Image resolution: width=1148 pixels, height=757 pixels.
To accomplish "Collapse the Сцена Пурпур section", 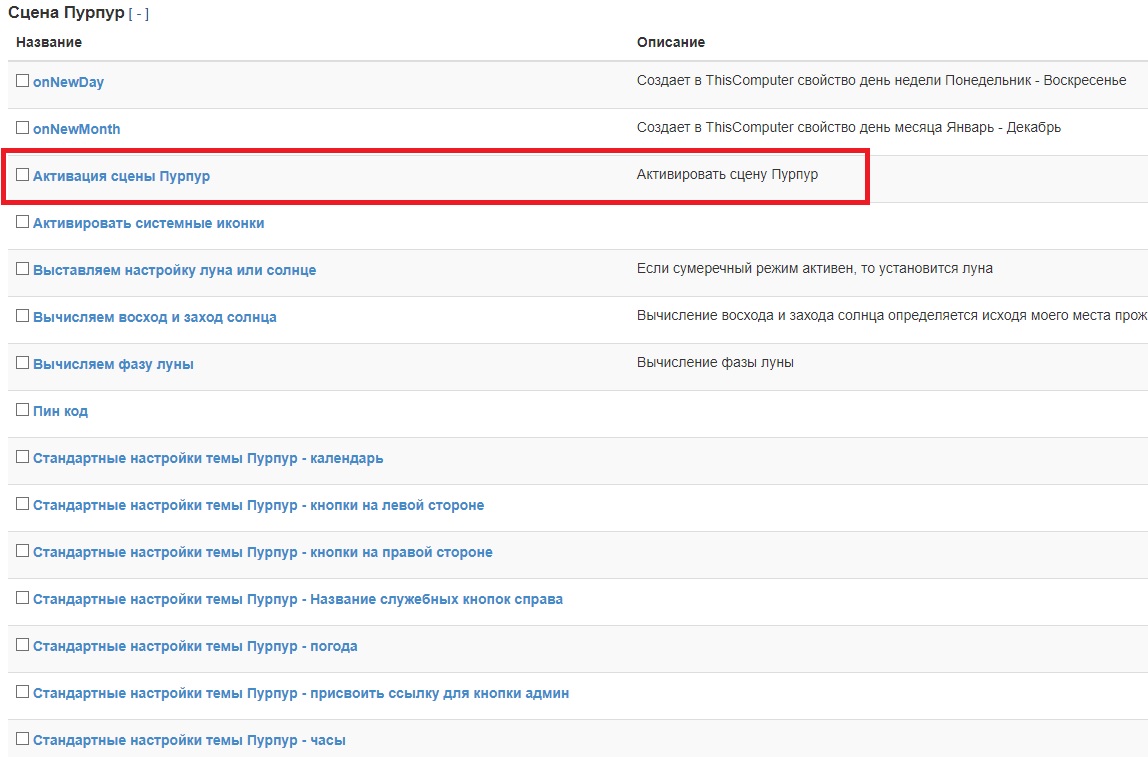I will coord(139,14).
